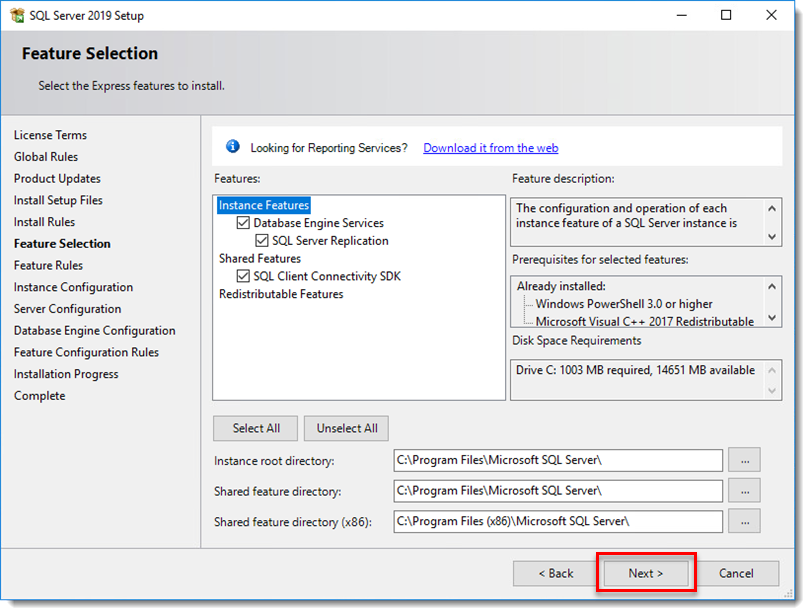Open the License Terms step
The image size is (810, 615).
point(50,134)
